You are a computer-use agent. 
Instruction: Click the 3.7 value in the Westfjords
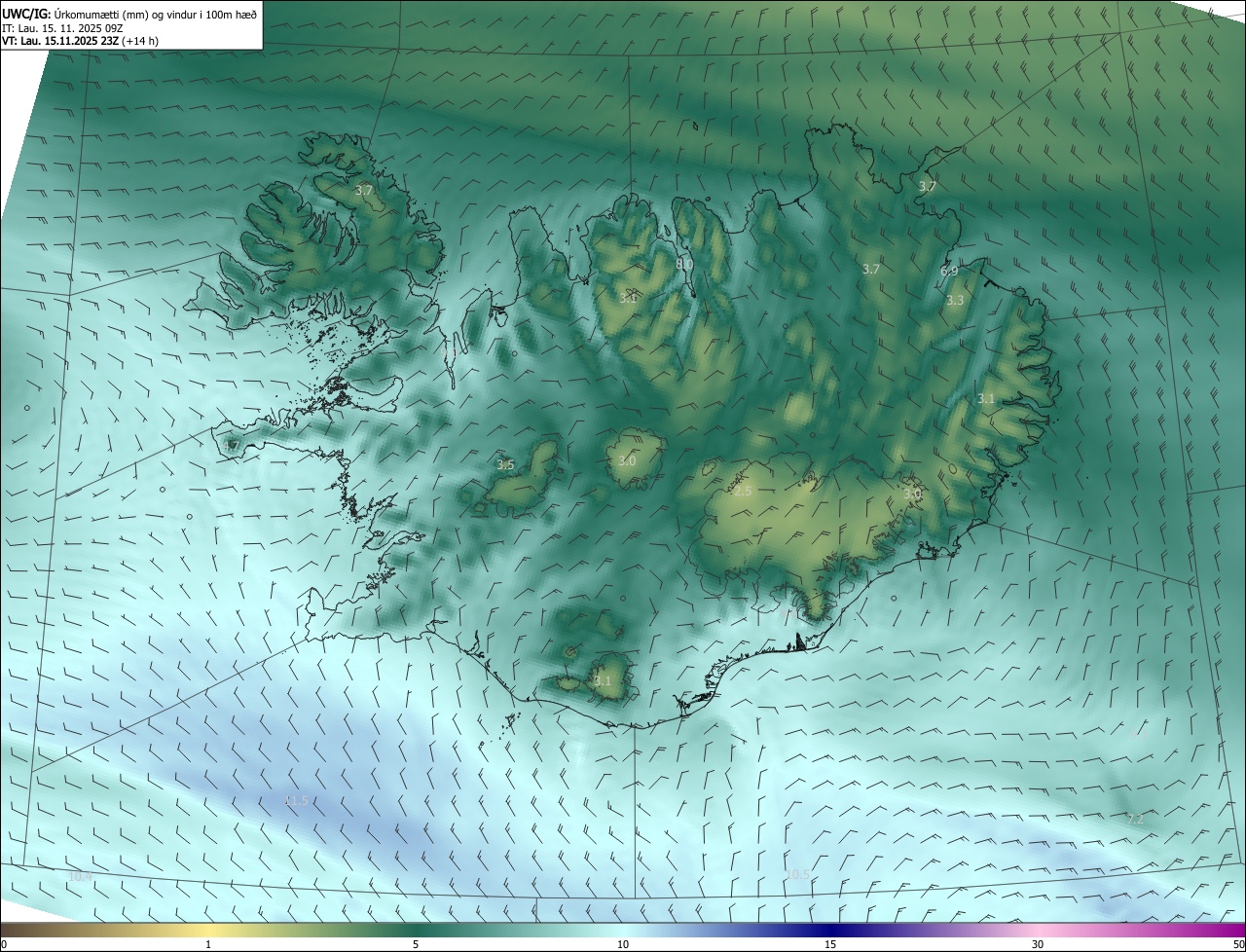tap(364, 191)
